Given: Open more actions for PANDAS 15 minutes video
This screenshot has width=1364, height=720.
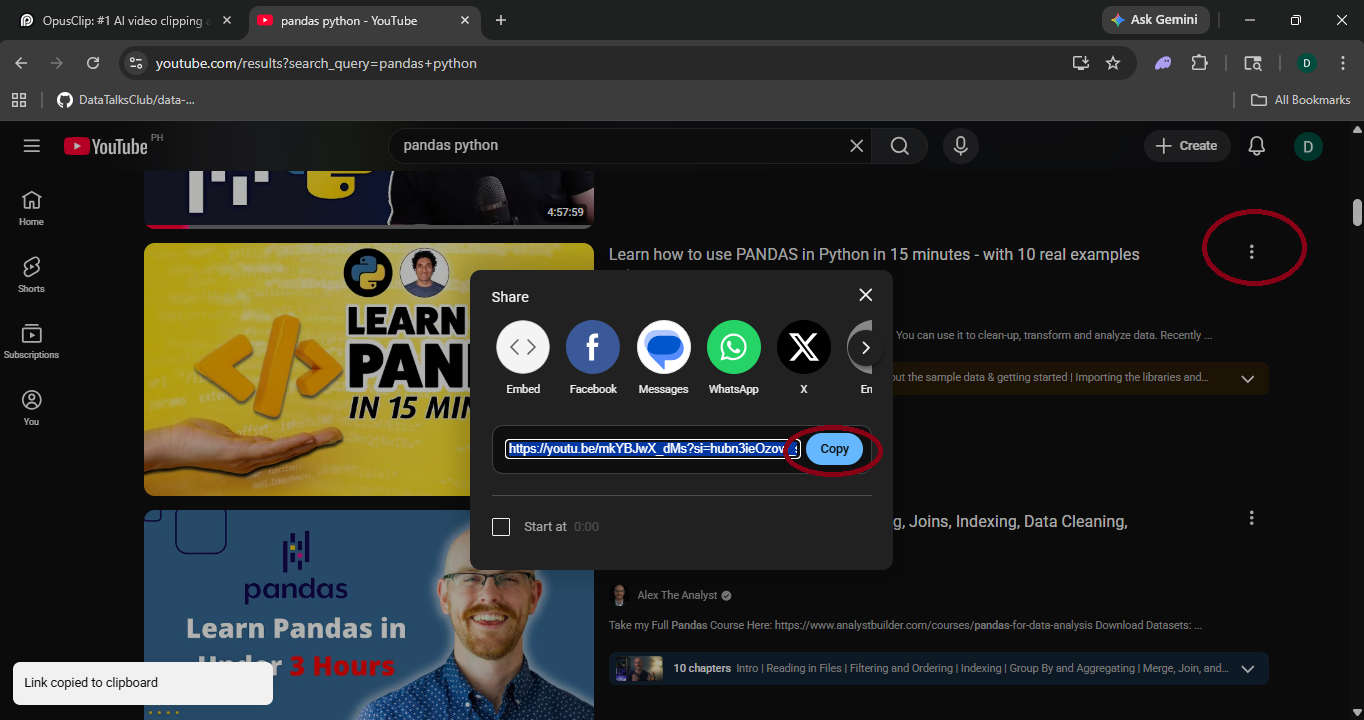Looking at the screenshot, I should [1252, 252].
